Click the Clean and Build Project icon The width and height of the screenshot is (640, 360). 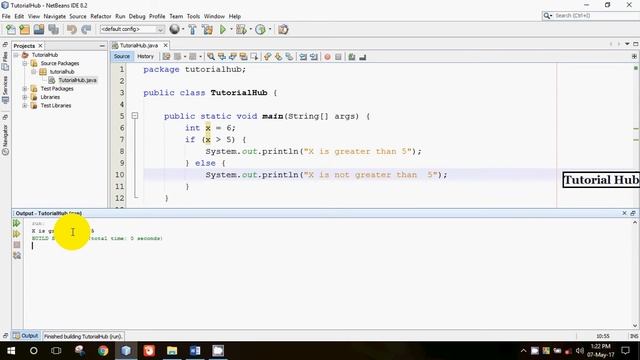[207, 29]
